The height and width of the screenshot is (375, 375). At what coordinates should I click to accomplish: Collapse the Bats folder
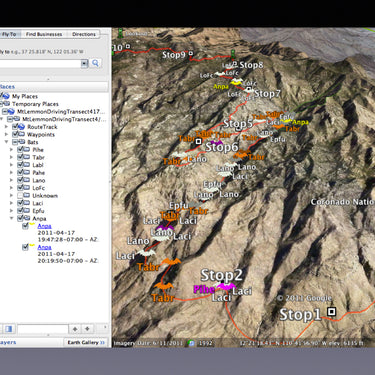click(x=6, y=142)
